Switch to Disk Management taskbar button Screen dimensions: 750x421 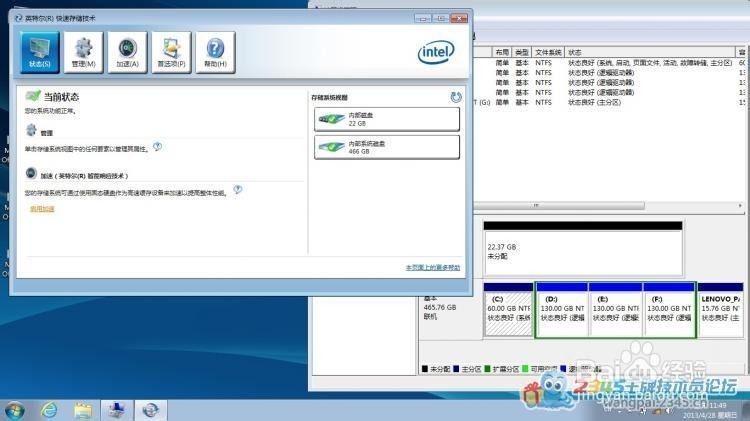pos(117,410)
